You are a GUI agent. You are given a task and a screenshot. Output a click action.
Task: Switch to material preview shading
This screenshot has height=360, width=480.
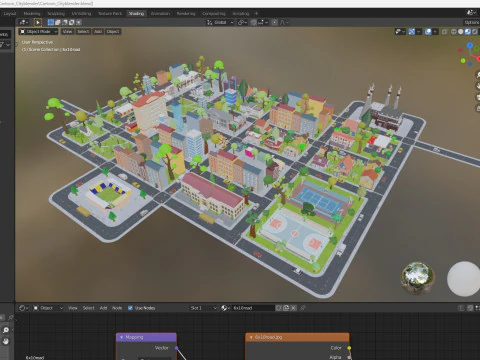click(x=468, y=32)
